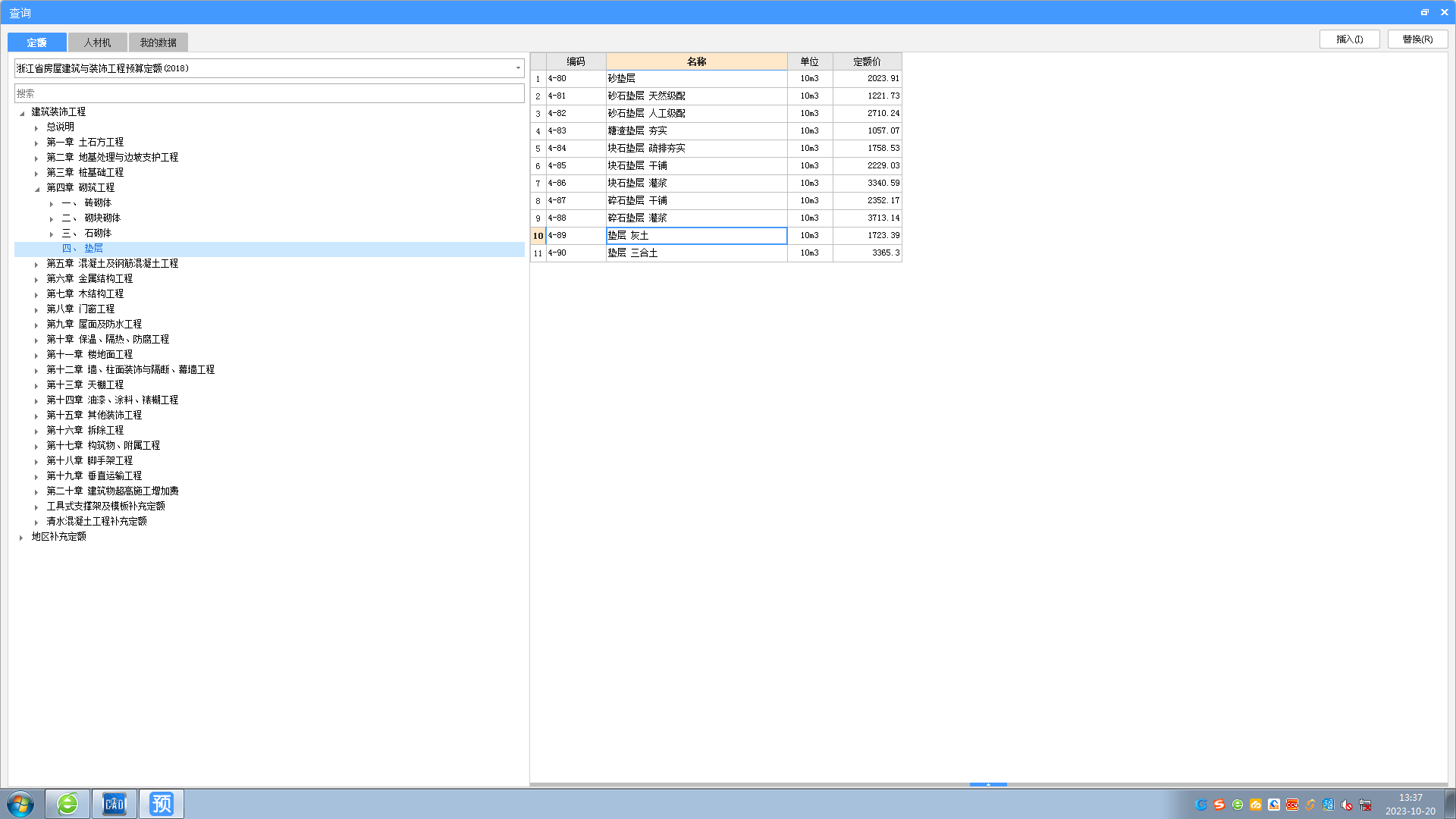Restore the 查询 window size
The height and width of the screenshot is (819, 1456).
click(x=1424, y=12)
